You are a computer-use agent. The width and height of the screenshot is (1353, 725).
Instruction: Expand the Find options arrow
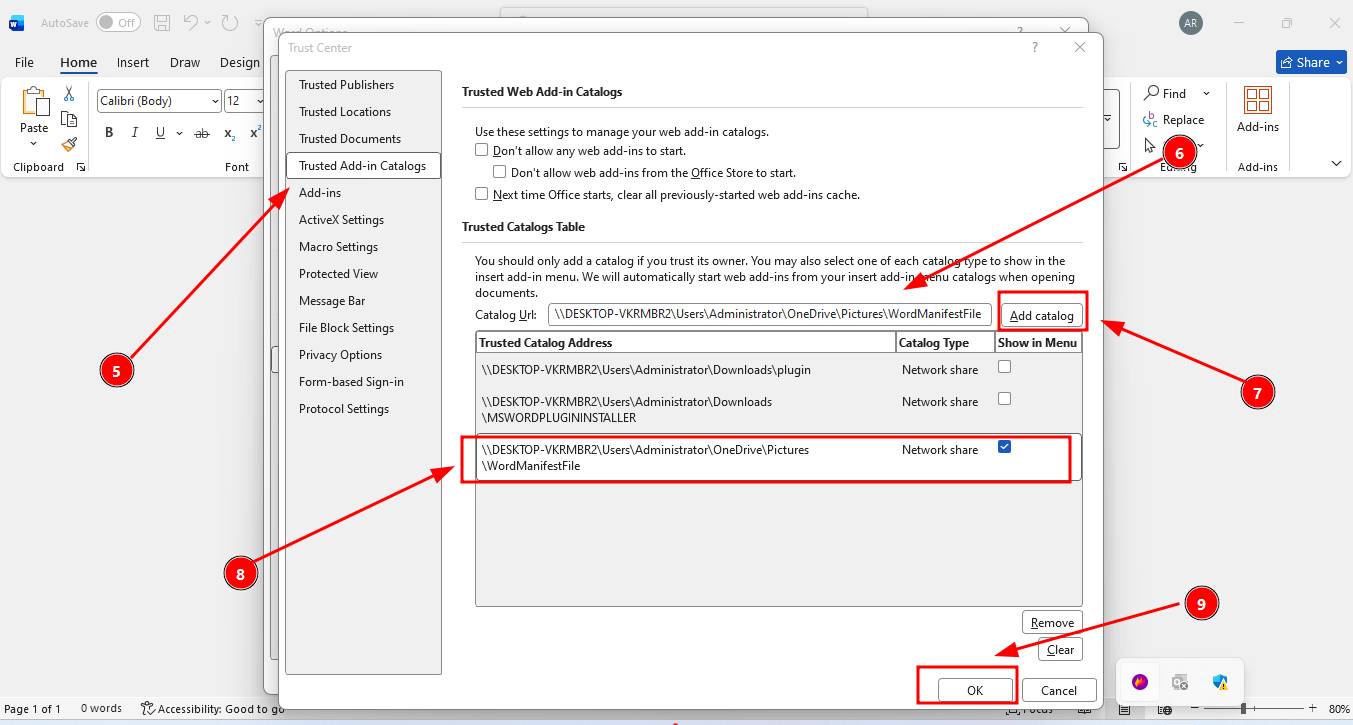1206,93
